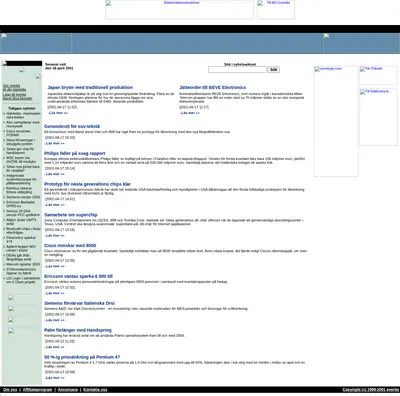Open 50 %-ig prissänkning på Pentium 4 article
Viewport: 400px width, 396px height.
[82, 357]
